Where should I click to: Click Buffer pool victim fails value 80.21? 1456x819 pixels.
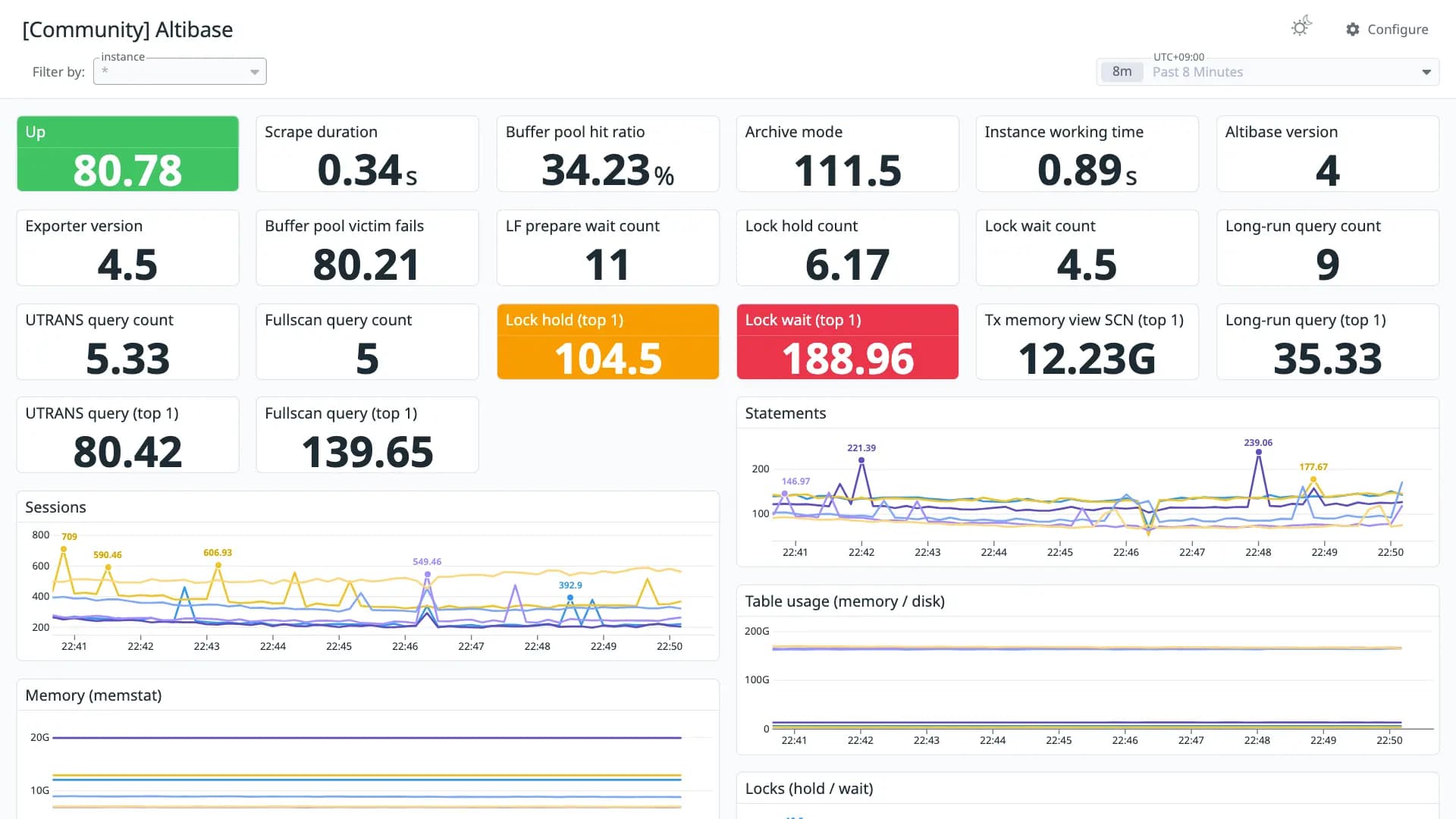pos(367,265)
